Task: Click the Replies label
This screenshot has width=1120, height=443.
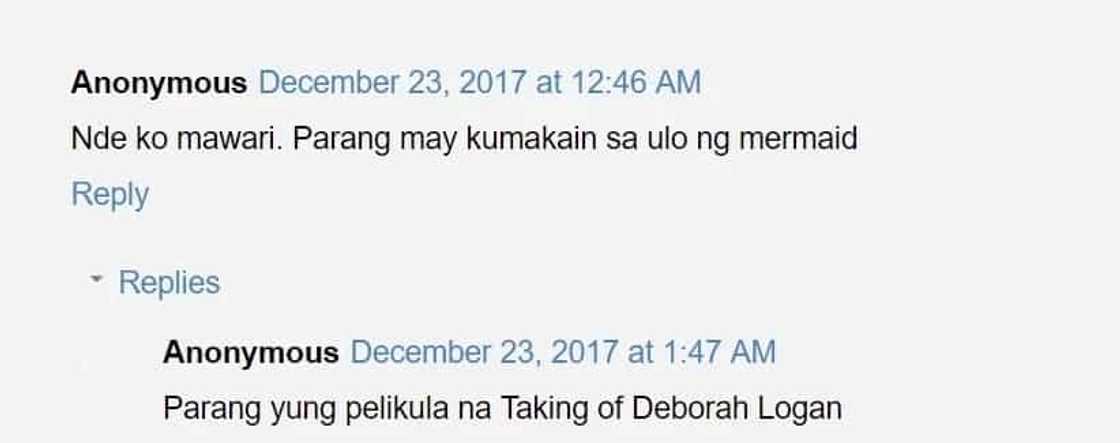Action: coord(169,282)
